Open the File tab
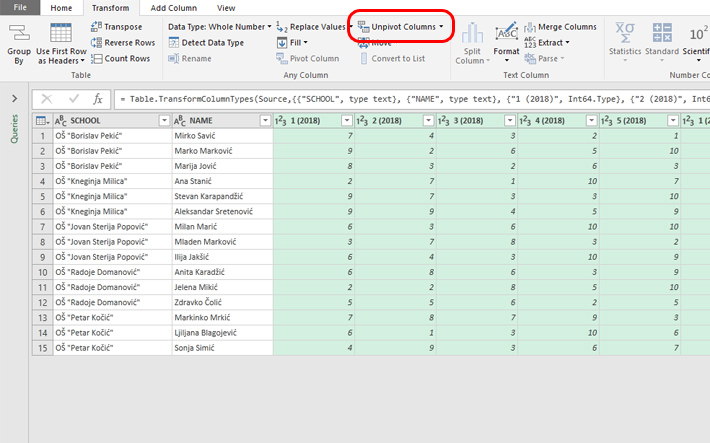 [20, 7]
